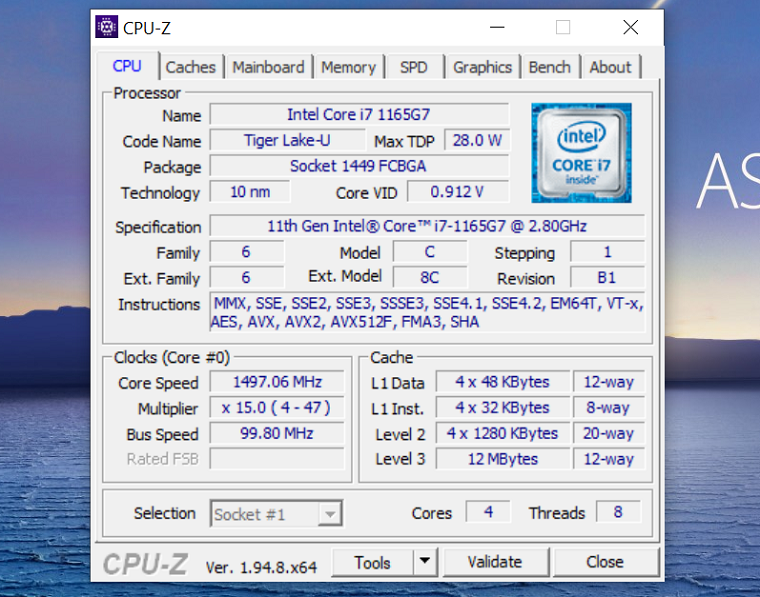Click the Technology value '10 nm'
The width and height of the screenshot is (760, 597).
(x=250, y=191)
